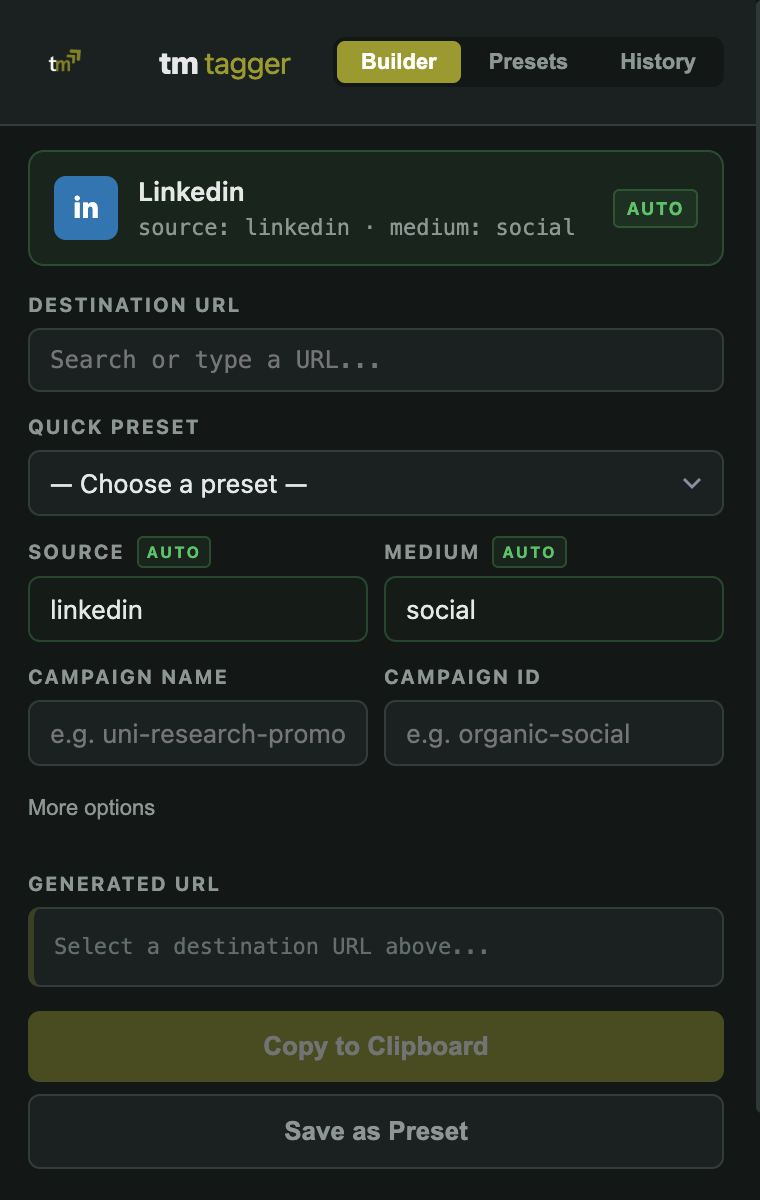Screen dimensions: 760x1200
Task: Click the Source field containing linkedin
Action: click(x=198, y=609)
